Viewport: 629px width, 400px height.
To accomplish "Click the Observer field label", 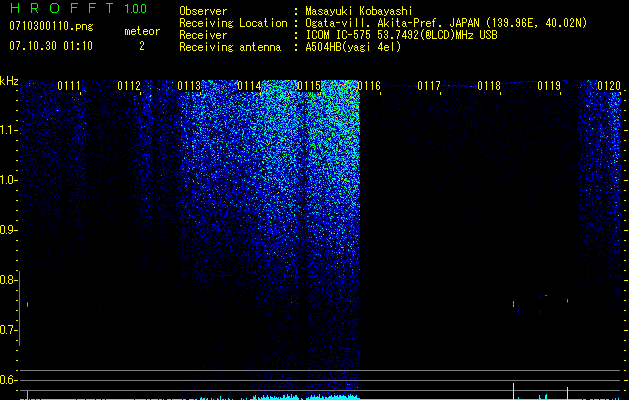I will pos(203,11).
